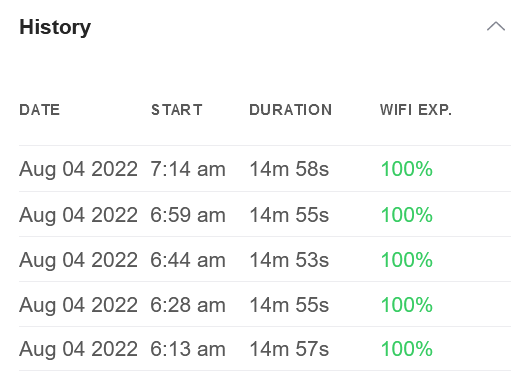Select the 6:44 am start time entry
The width and height of the screenshot is (520, 386).
pos(188,260)
